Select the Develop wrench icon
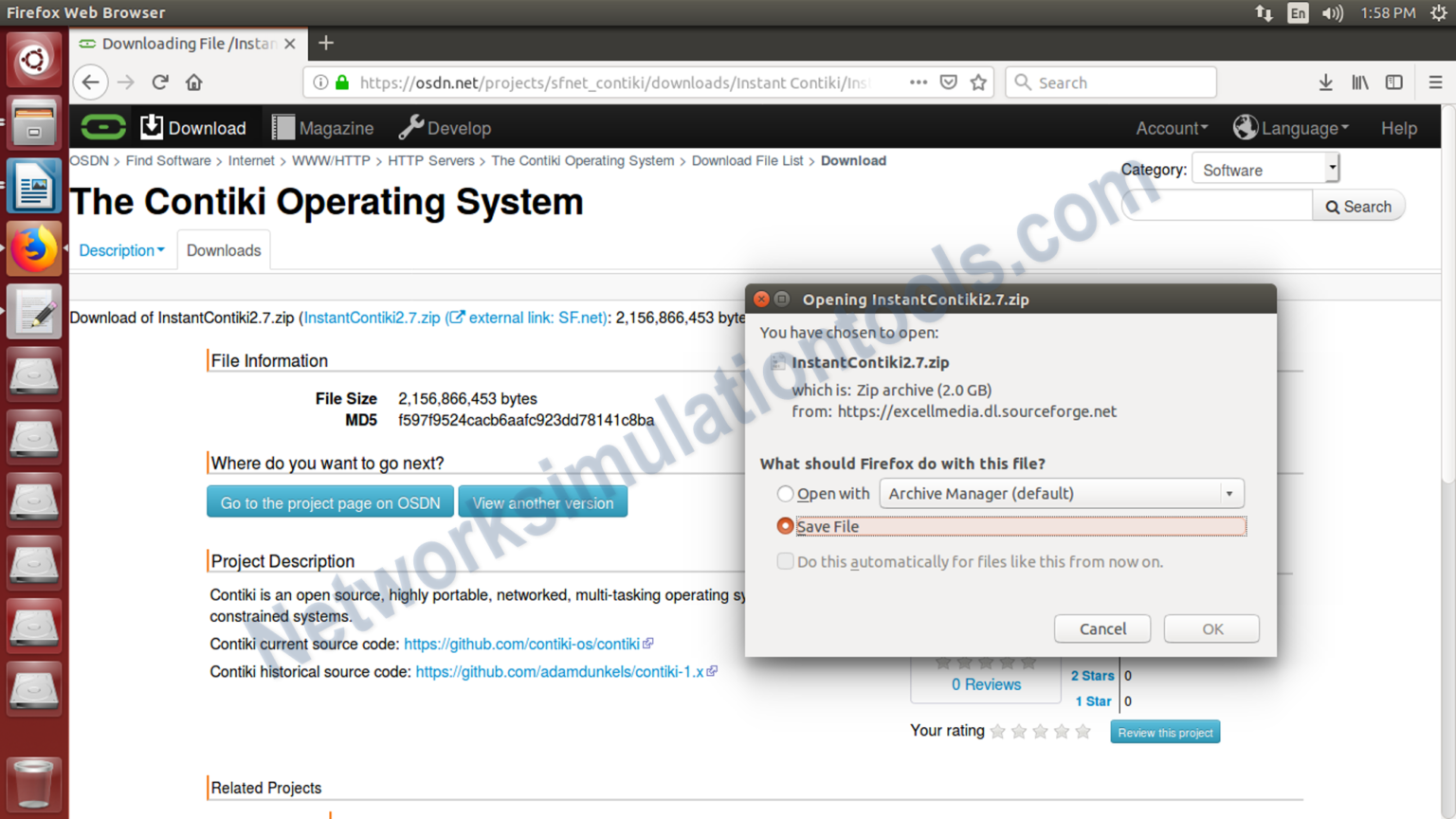This screenshot has width=1456, height=819. (411, 126)
